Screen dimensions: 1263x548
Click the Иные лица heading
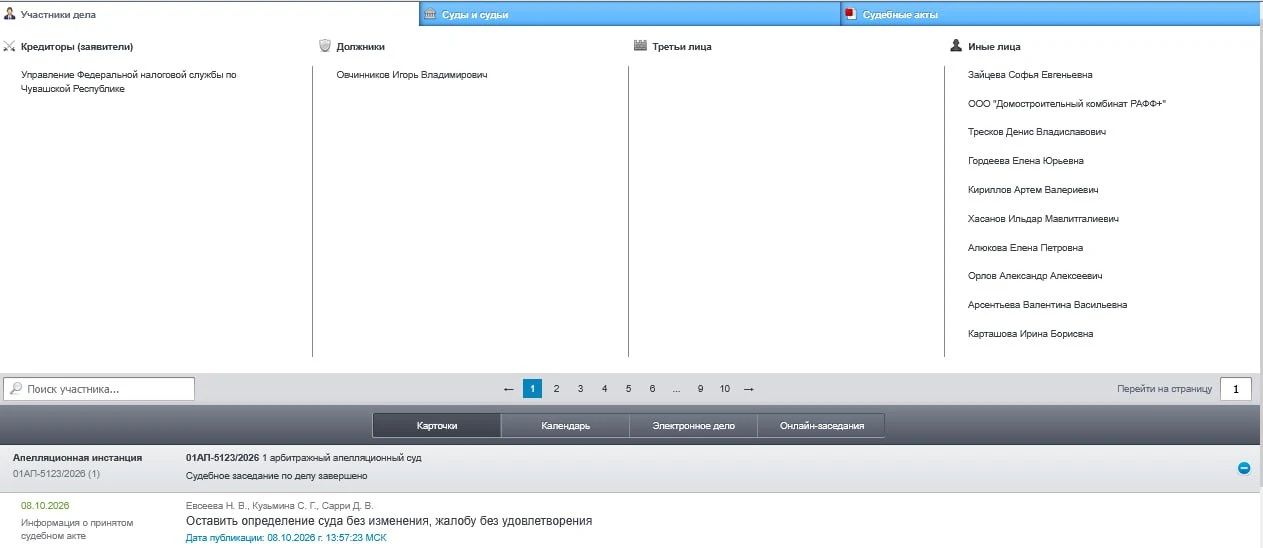tap(994, 46)
